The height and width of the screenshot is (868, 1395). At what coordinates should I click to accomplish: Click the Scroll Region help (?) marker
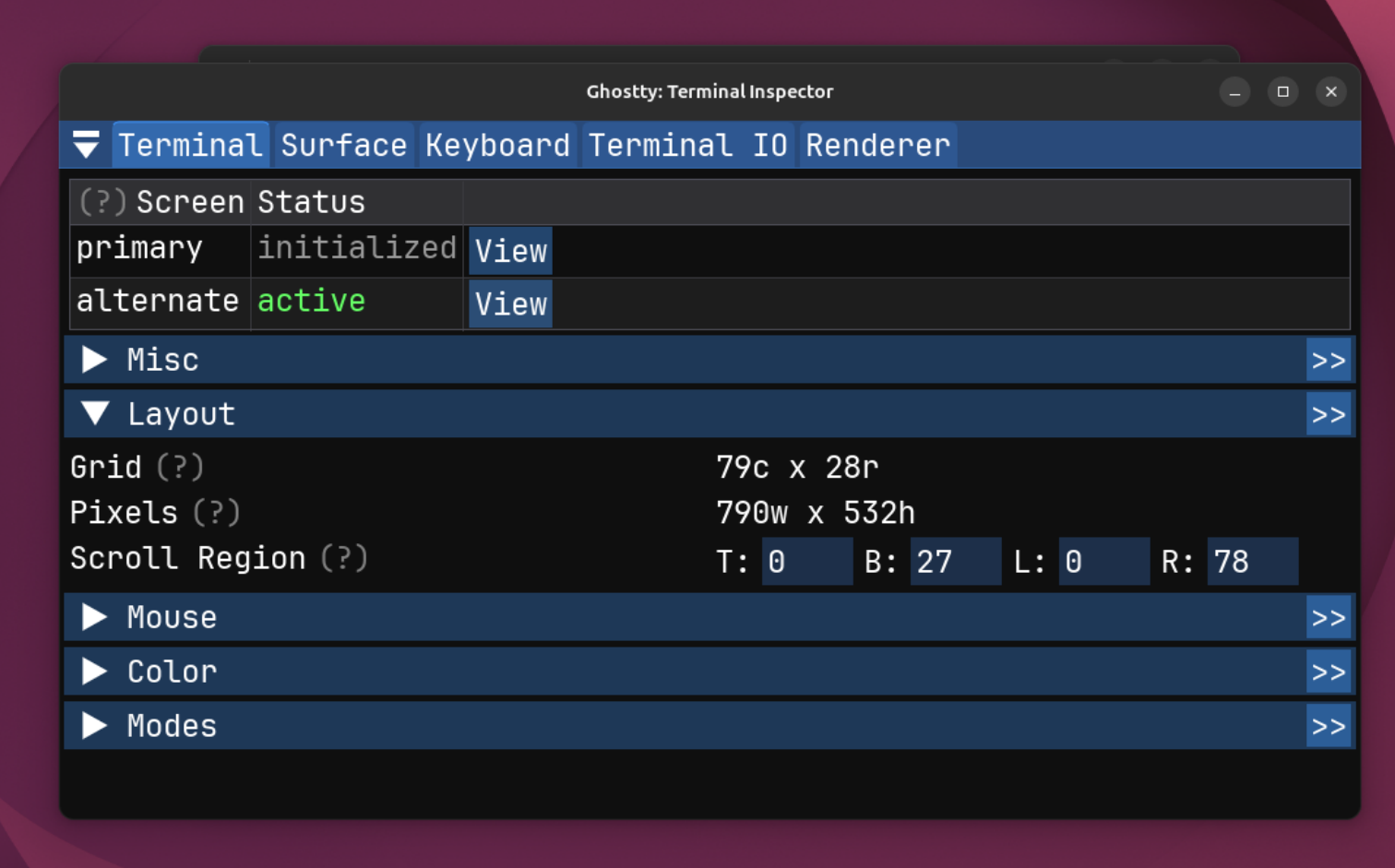(x=344, y=558)
